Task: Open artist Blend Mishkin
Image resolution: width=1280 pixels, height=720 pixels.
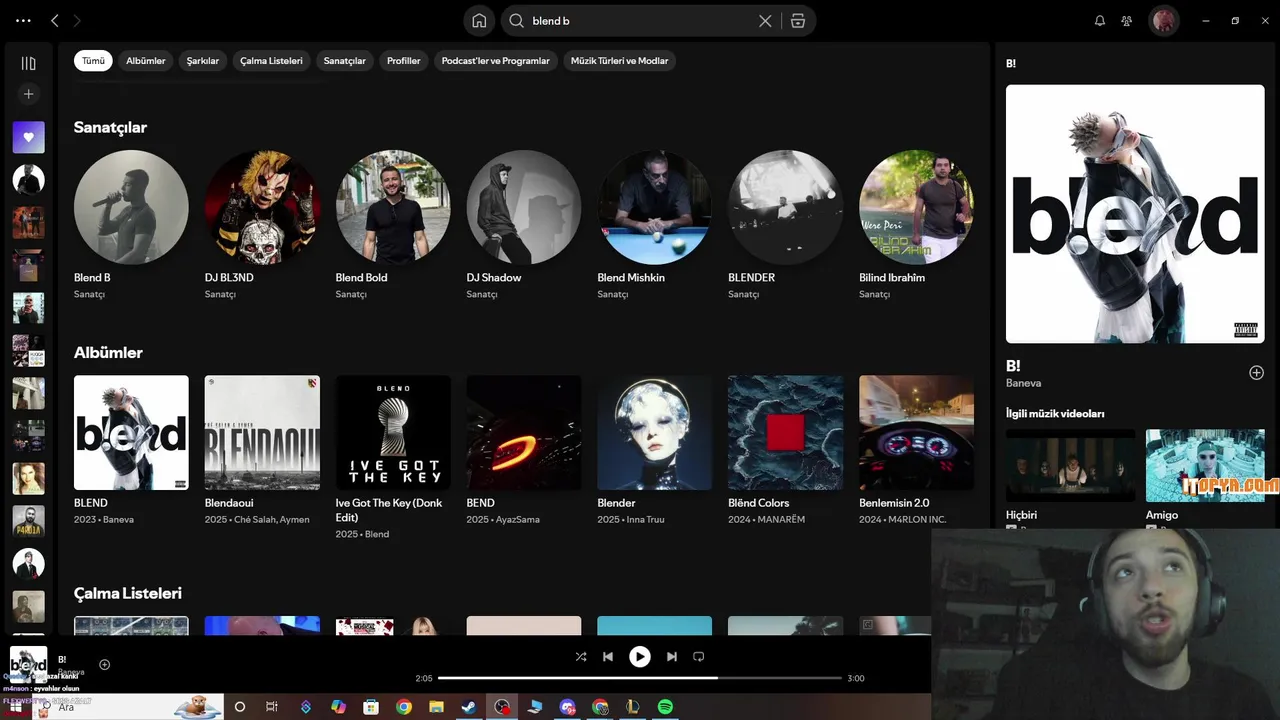Action: pyautogui.click(x=655, y=207)
